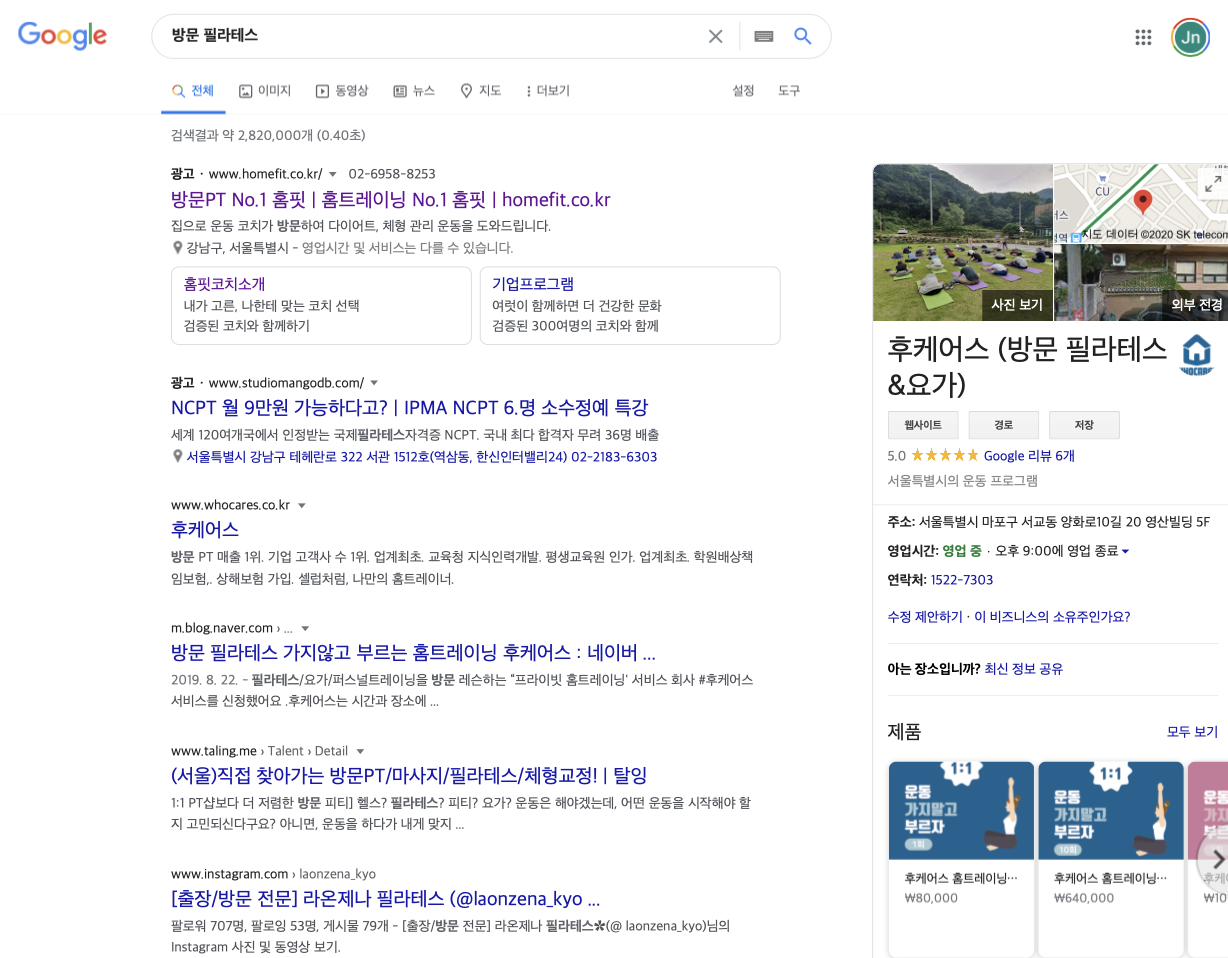Viewport: 1228px width, 958px height.
Task: Expand options for the www.whocares.co.kr result
Action: tap(302, 505)
